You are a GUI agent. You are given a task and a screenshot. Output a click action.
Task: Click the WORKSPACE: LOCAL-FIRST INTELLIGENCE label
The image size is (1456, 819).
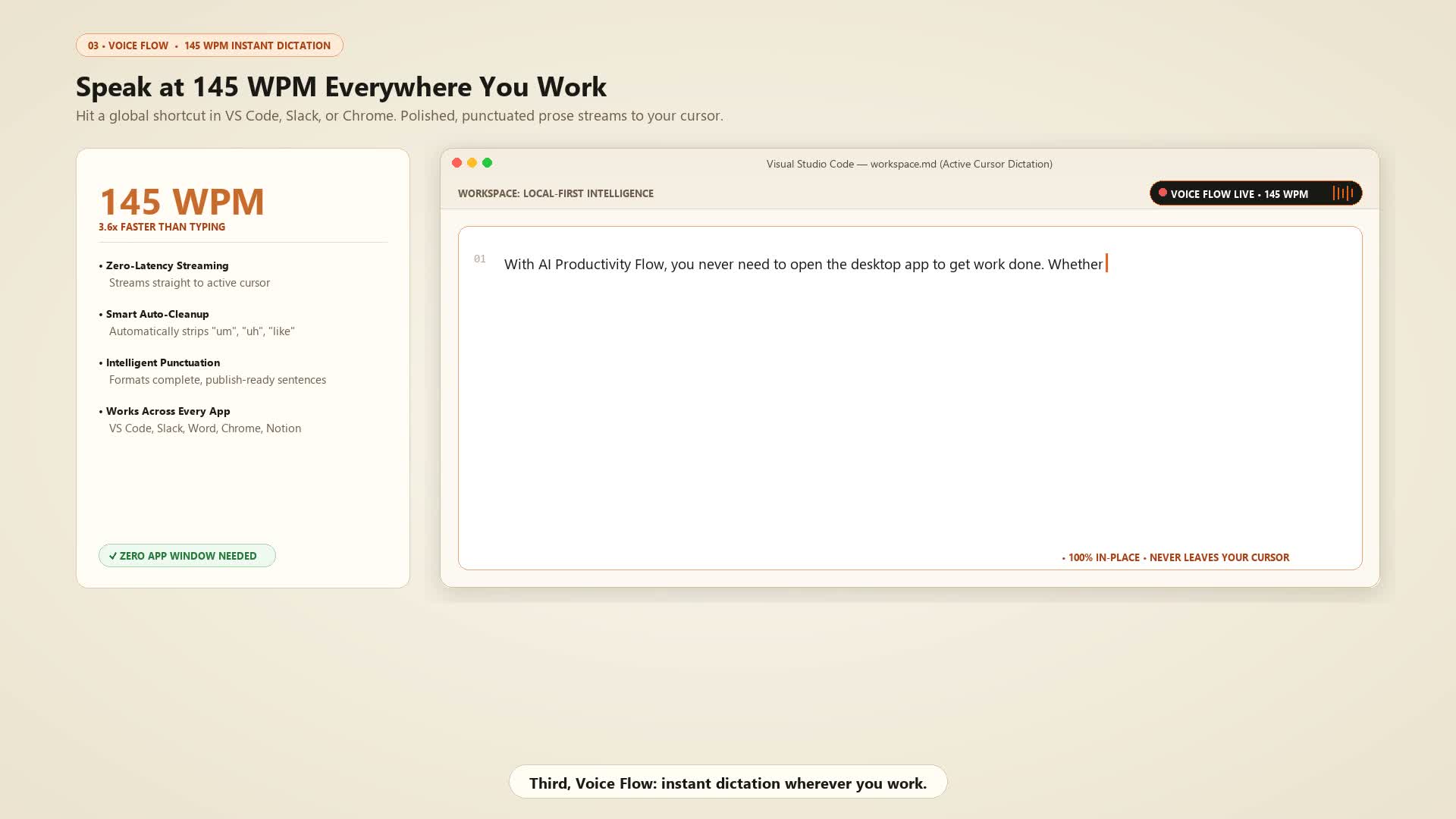coord(556,194)
